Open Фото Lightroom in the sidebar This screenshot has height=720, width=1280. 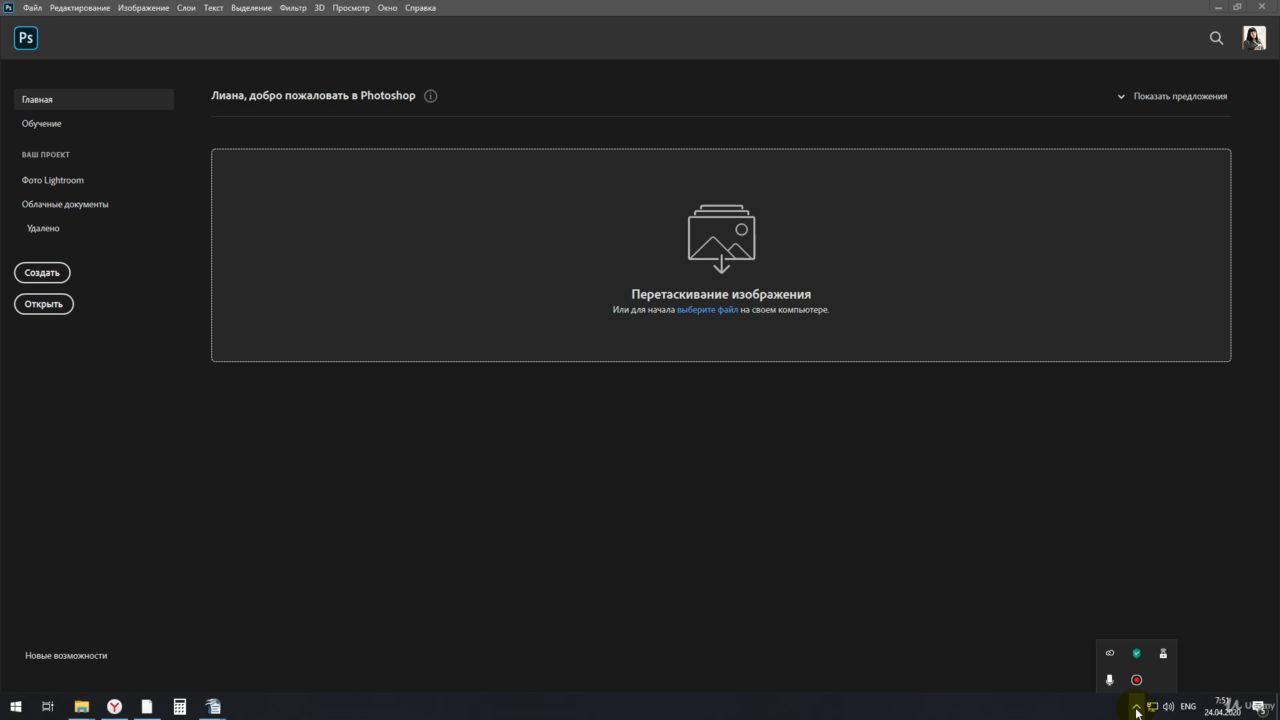[x=53, y=180]
